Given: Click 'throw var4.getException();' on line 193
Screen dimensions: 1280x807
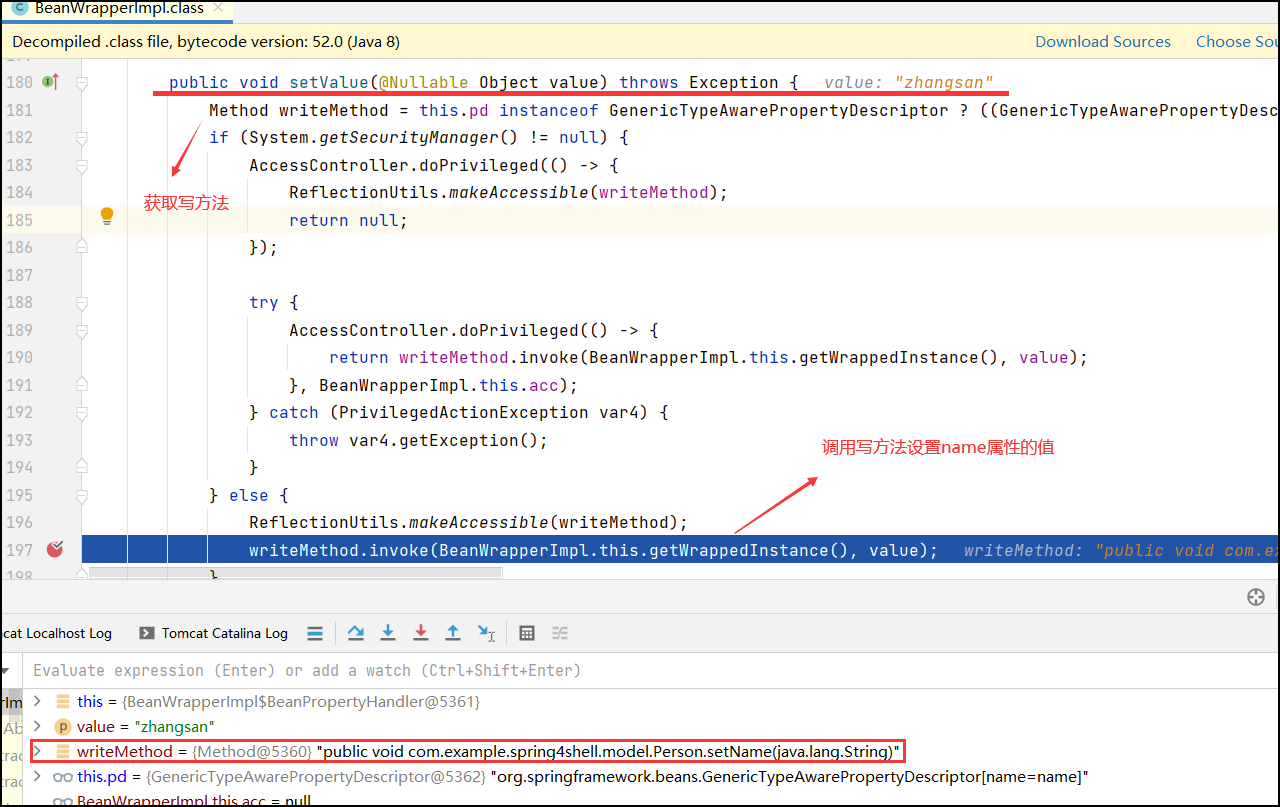Looking at the screenshot, I should click(x=419, y=440).
